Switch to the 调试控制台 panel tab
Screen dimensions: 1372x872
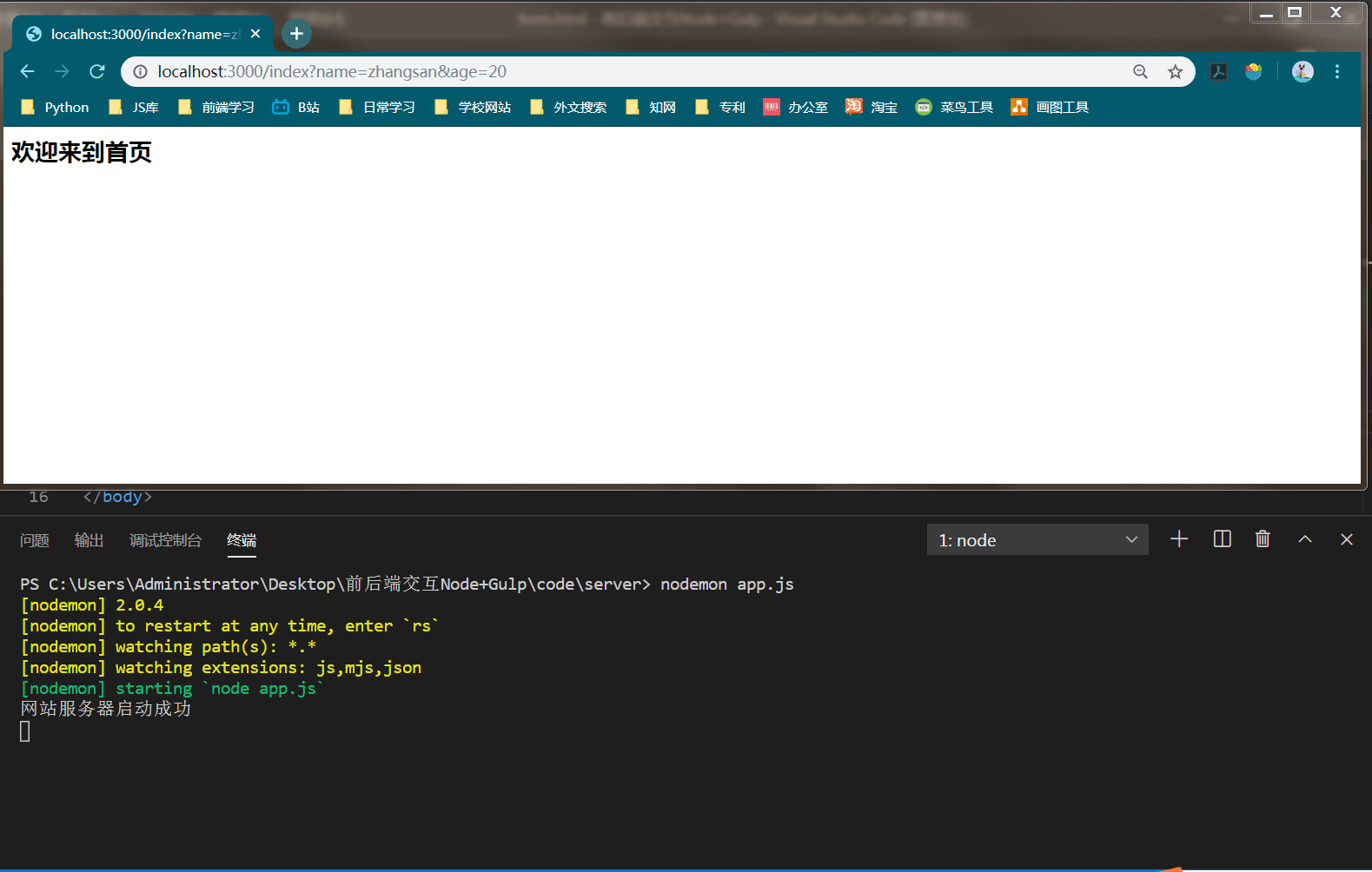[166, 540]
